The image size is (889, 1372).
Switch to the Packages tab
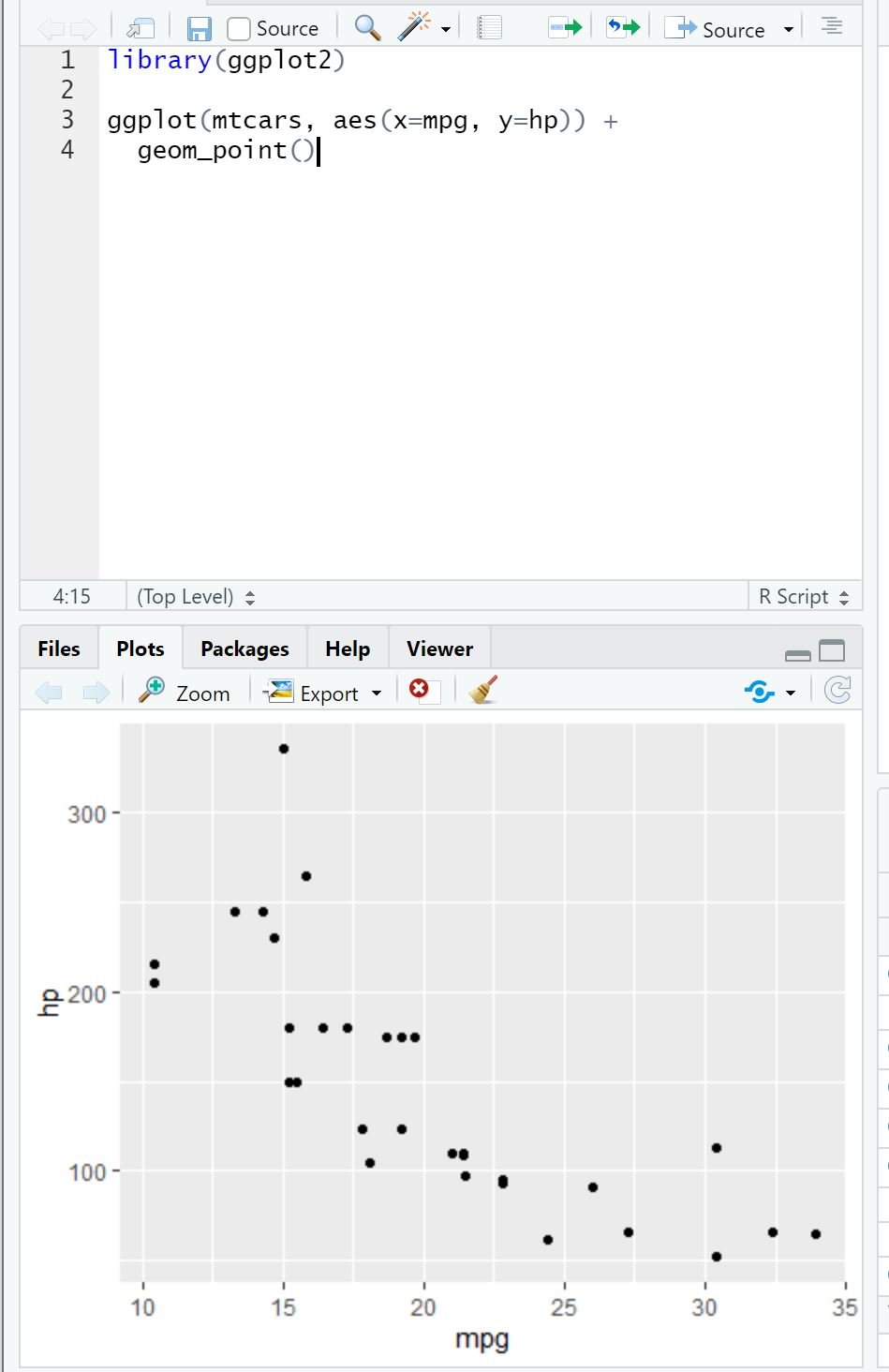click(x=244, y=649)
